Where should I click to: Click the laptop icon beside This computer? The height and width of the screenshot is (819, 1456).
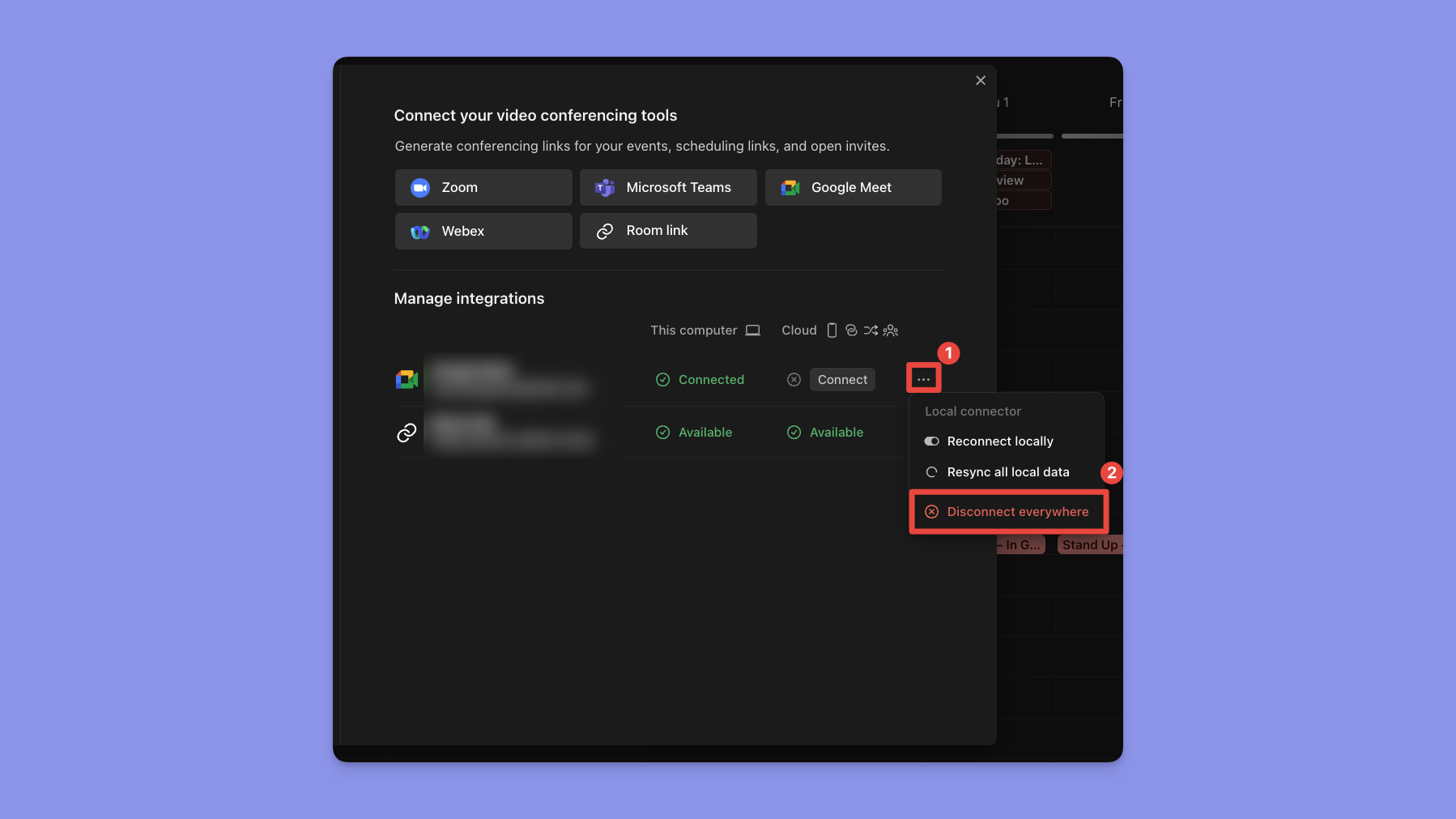(x=753, y=331)
